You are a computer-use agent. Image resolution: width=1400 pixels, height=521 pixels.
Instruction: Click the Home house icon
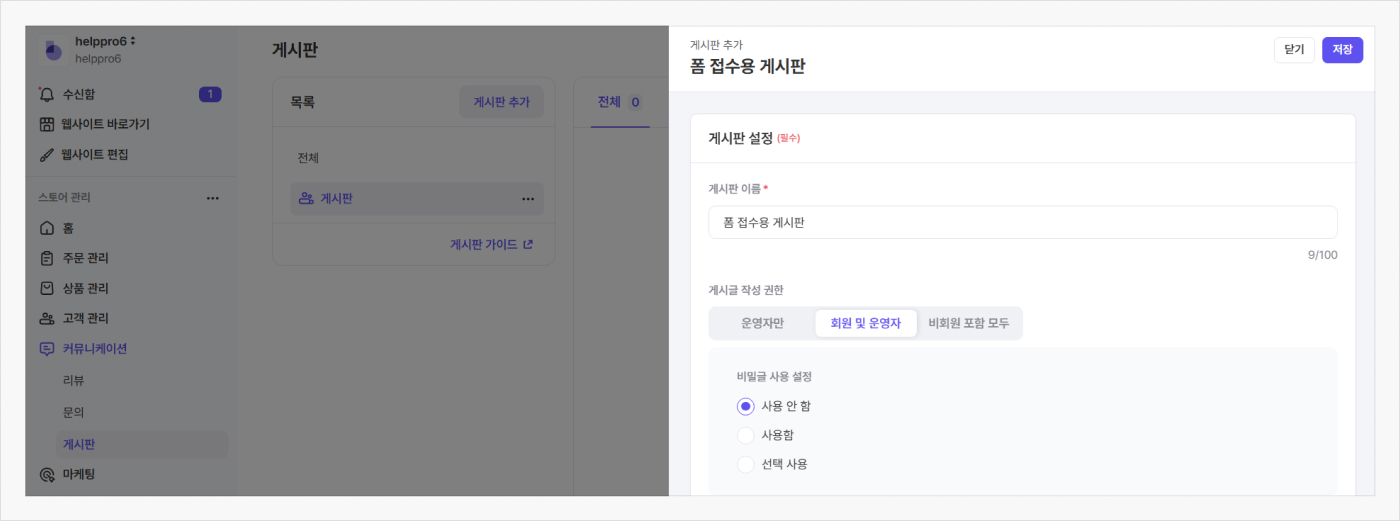pyautogui.click(x=46, y=228)
